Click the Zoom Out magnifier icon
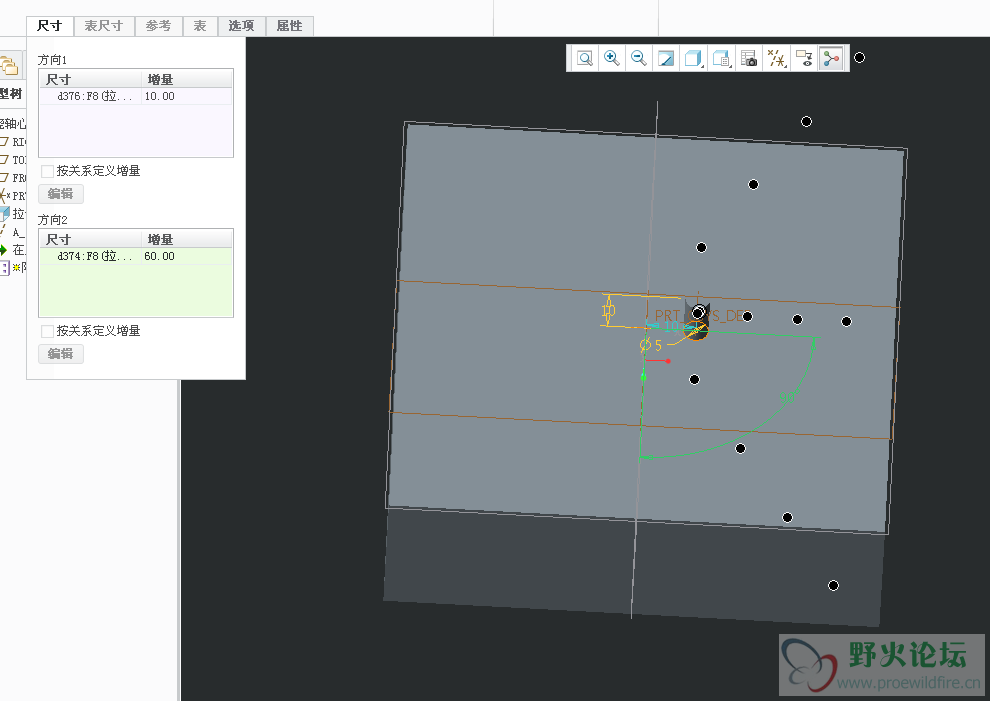Viewport: 990px width, 701px height. [x=638, y=59]
